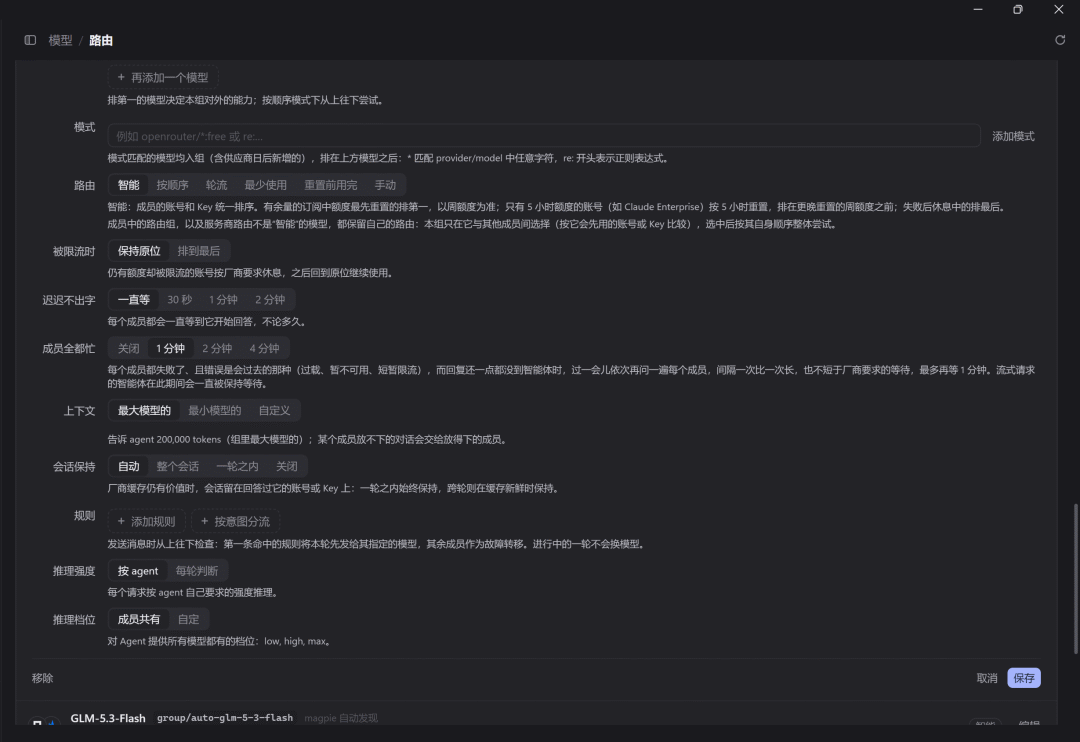Click 再添加一个模型 button
The image size is (1080, 742).
(x=163, y=77)
